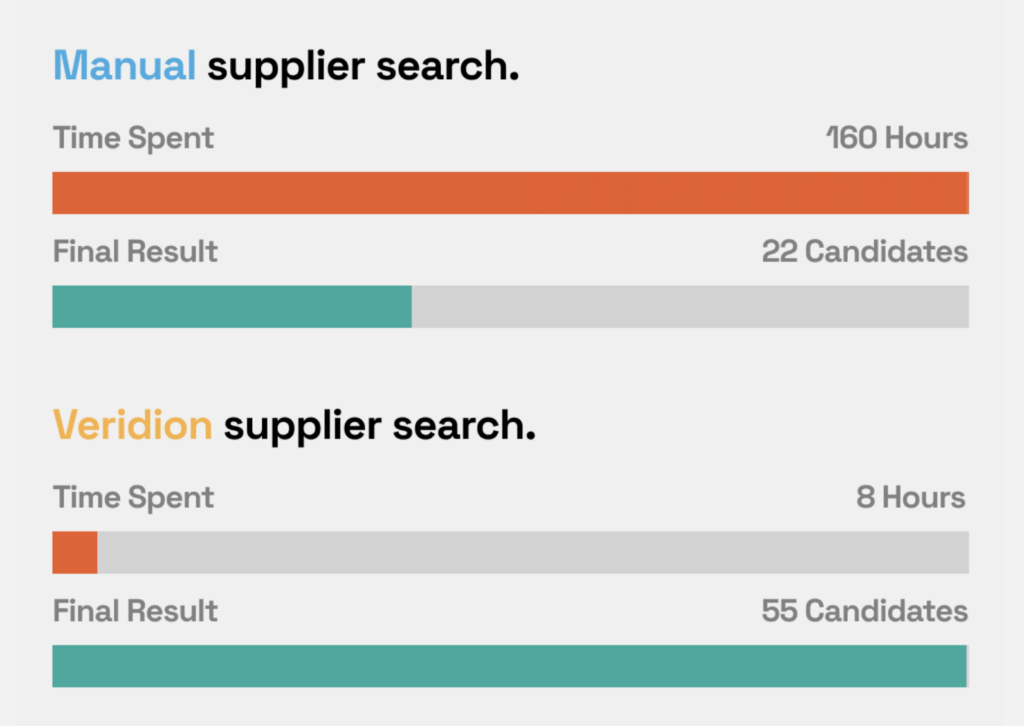Click the gray unfilled part of the 22 Candidates bar
1024x726 pixels.
point(690,307)
